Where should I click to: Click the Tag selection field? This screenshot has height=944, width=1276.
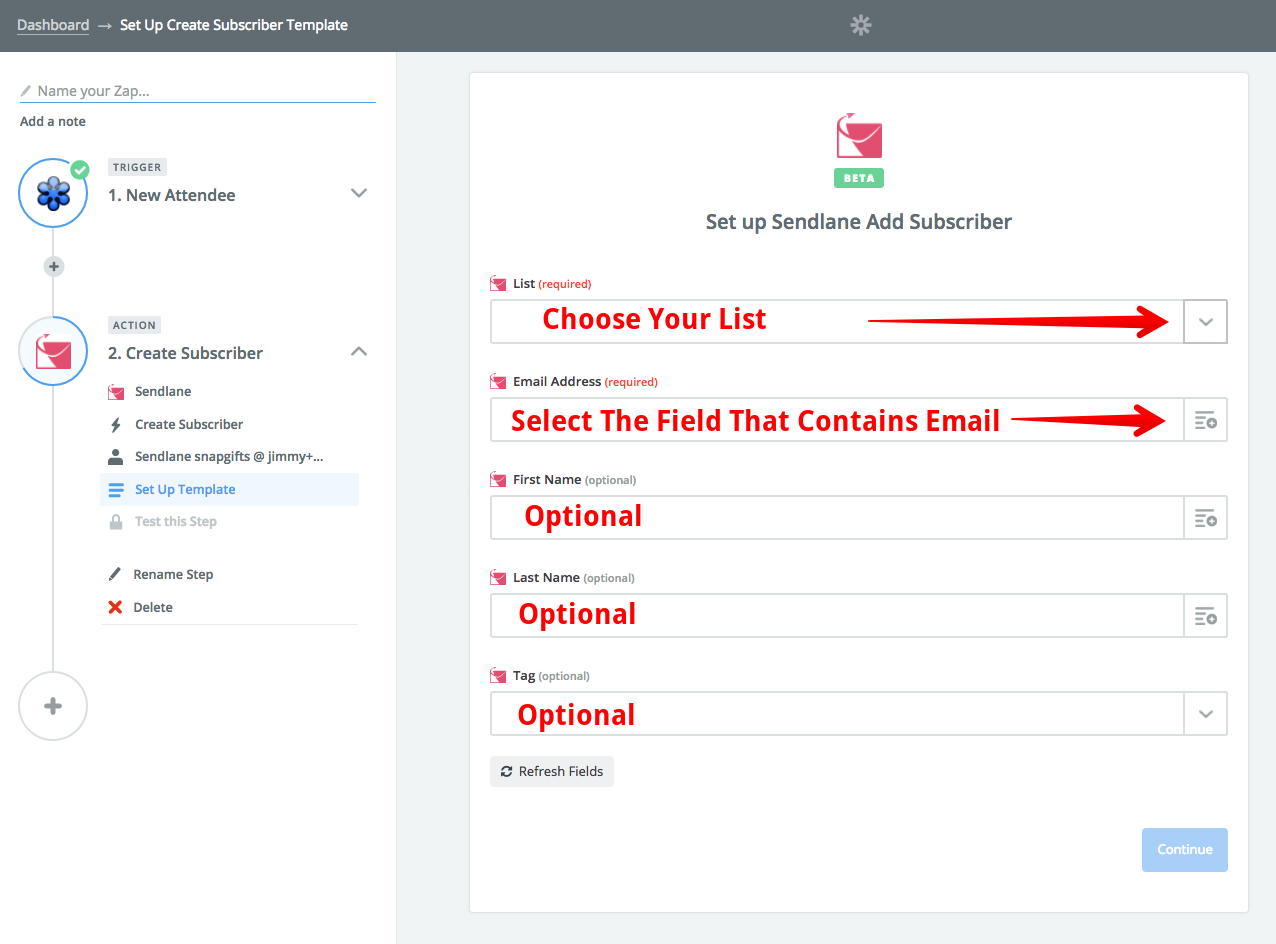pos(837,714)
